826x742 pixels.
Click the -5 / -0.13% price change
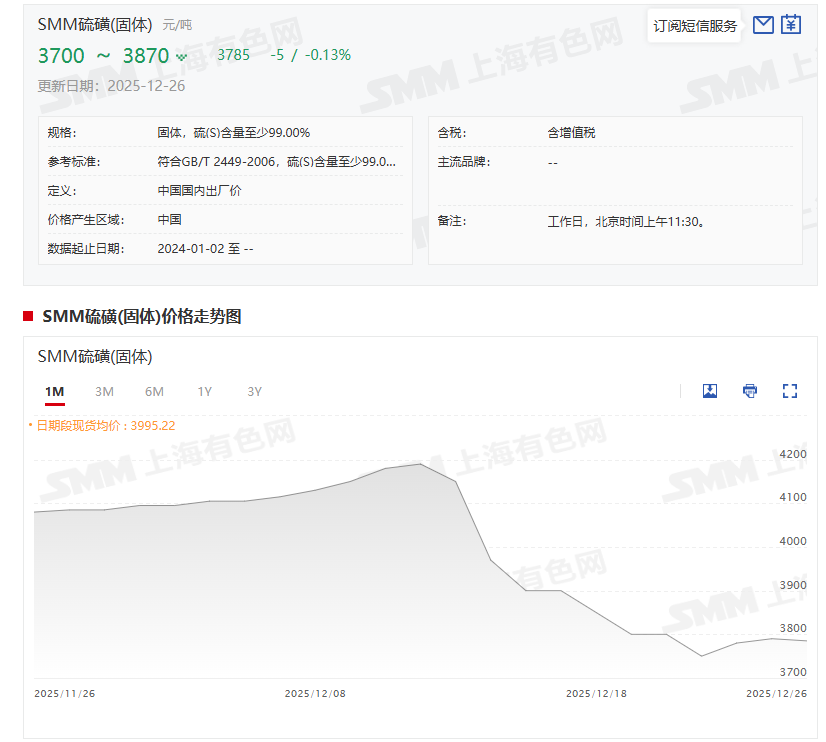(x=310, y=55)
